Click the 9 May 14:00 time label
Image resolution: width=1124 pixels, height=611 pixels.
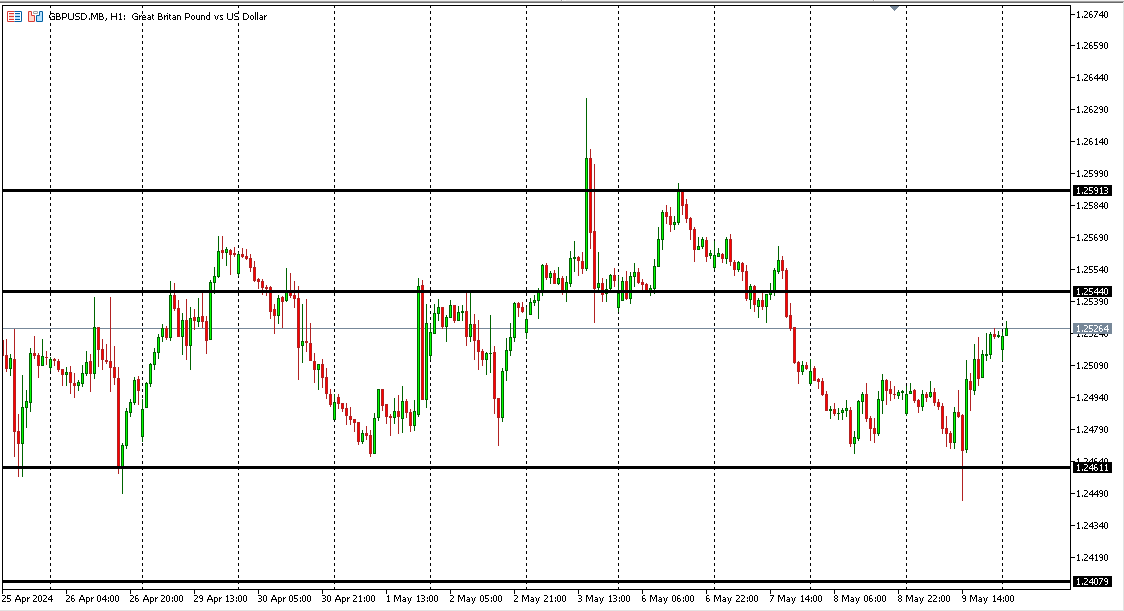click(x=989, y=599)
